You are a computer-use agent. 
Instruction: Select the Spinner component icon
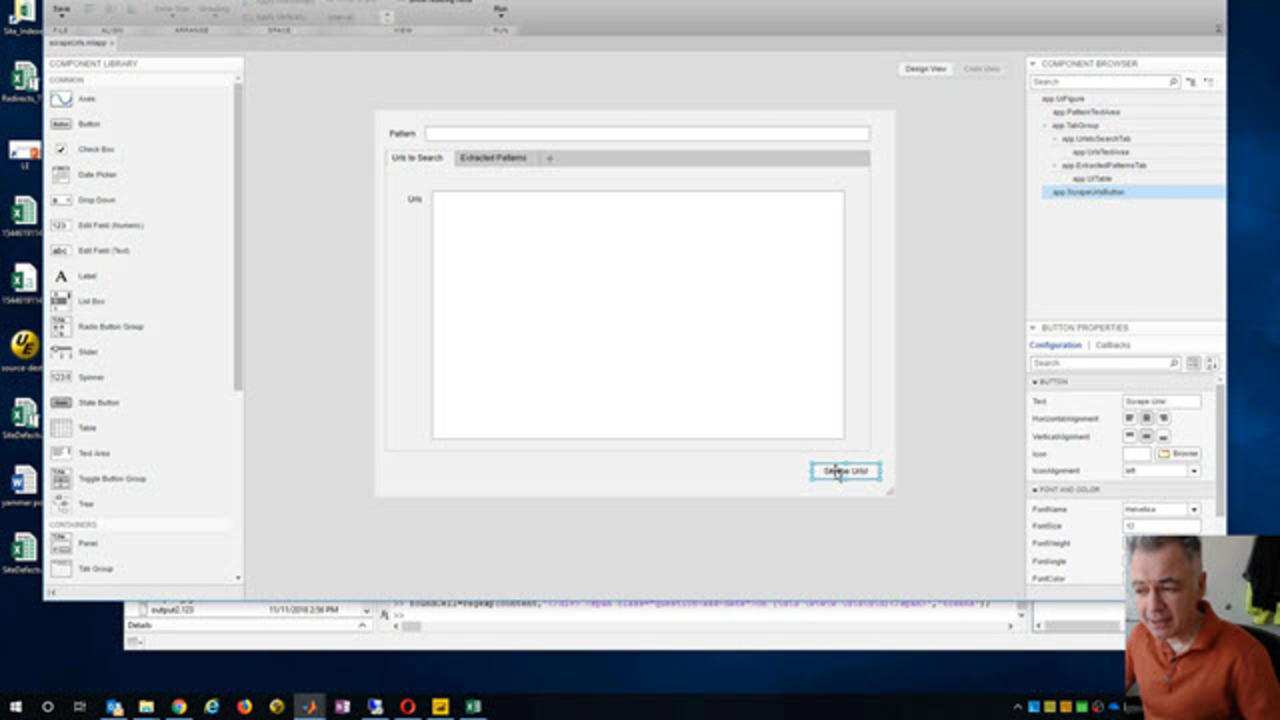(61, 377)
